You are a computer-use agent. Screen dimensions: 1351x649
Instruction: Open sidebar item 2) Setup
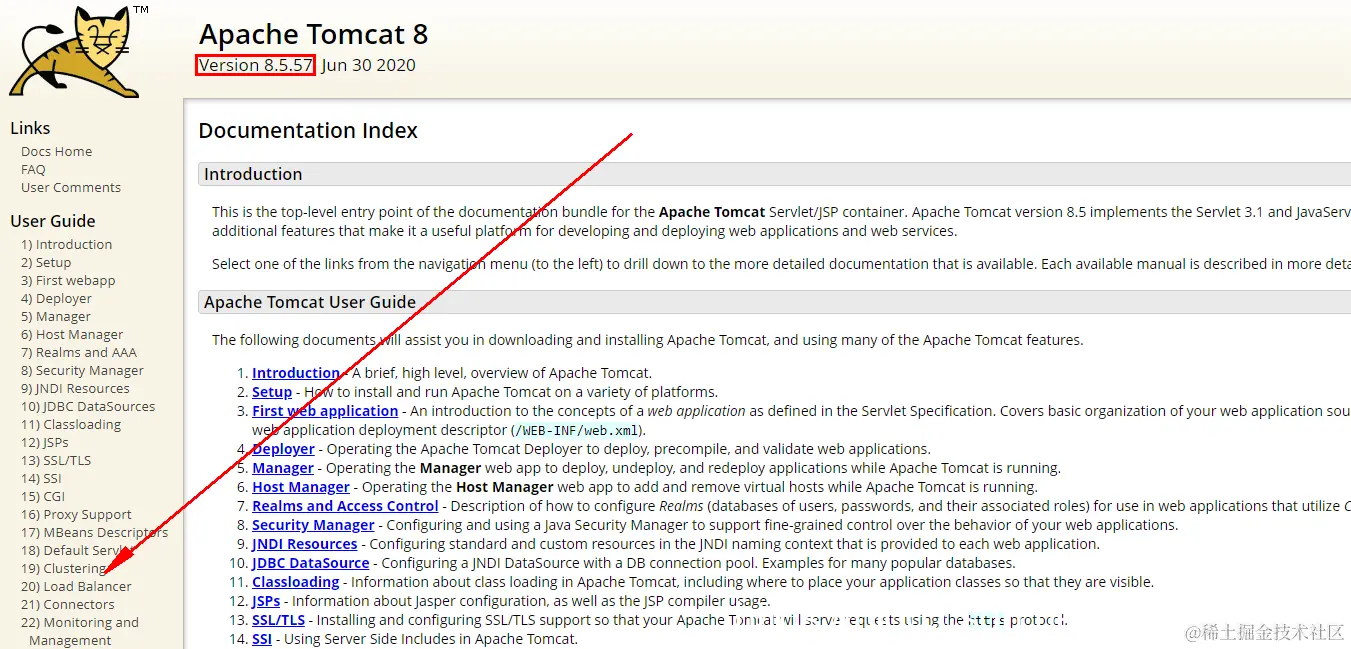[46, 263]
